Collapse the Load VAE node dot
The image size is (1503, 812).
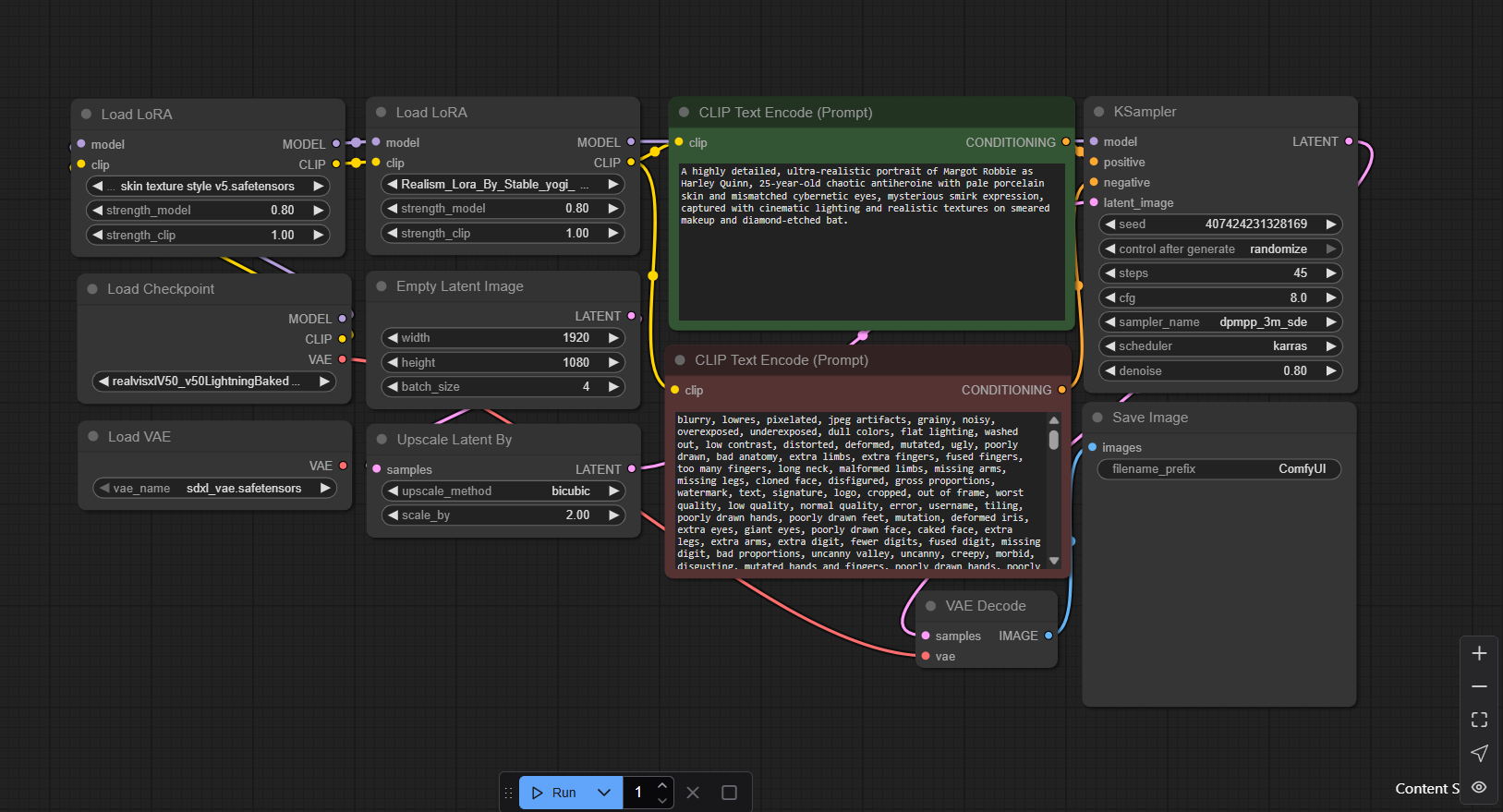pyautogui.click(x=93, y=436)
